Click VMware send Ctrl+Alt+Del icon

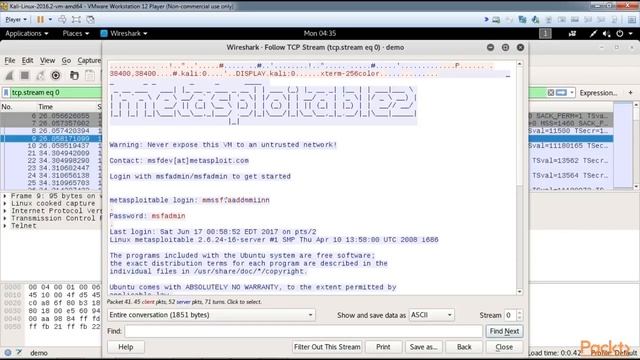[x=62, y=19]
